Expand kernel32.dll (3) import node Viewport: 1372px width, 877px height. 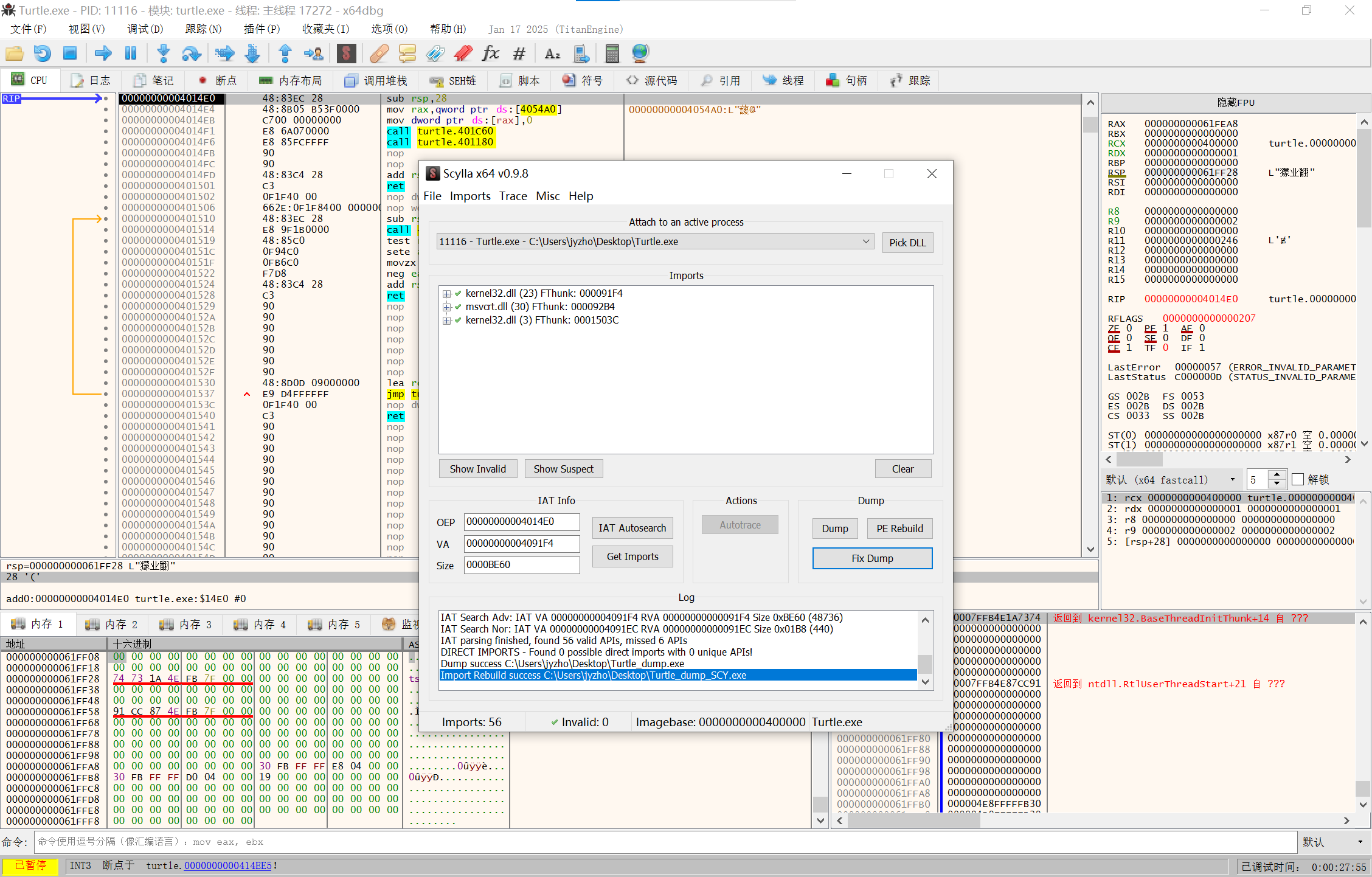447,321
